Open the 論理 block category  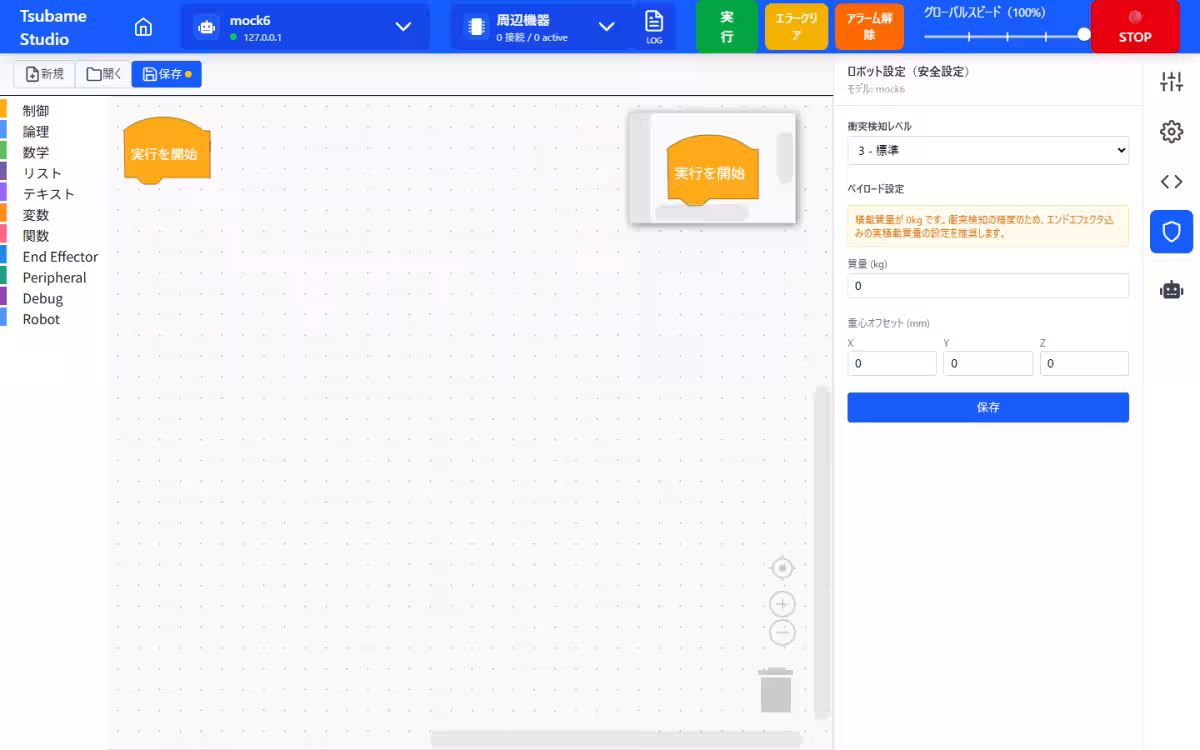36,131
